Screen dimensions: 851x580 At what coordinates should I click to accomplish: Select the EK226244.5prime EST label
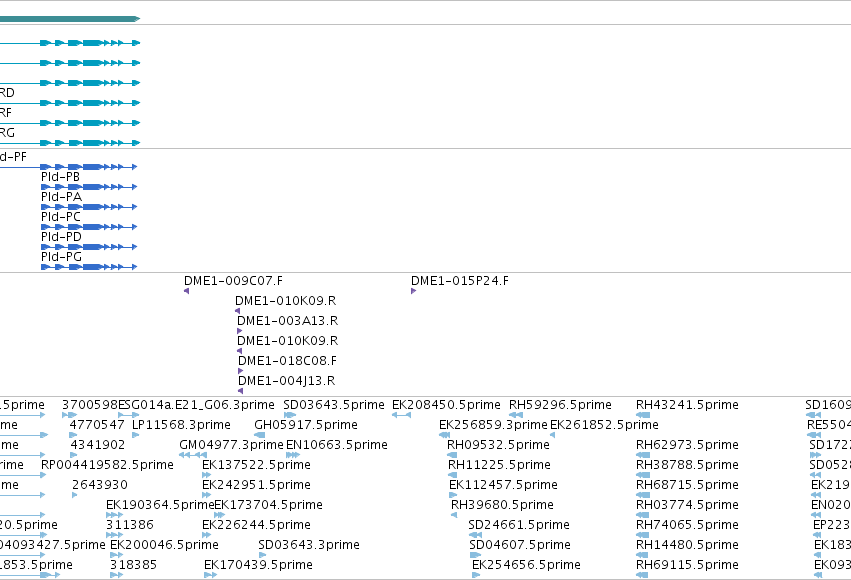pos(256,526)
